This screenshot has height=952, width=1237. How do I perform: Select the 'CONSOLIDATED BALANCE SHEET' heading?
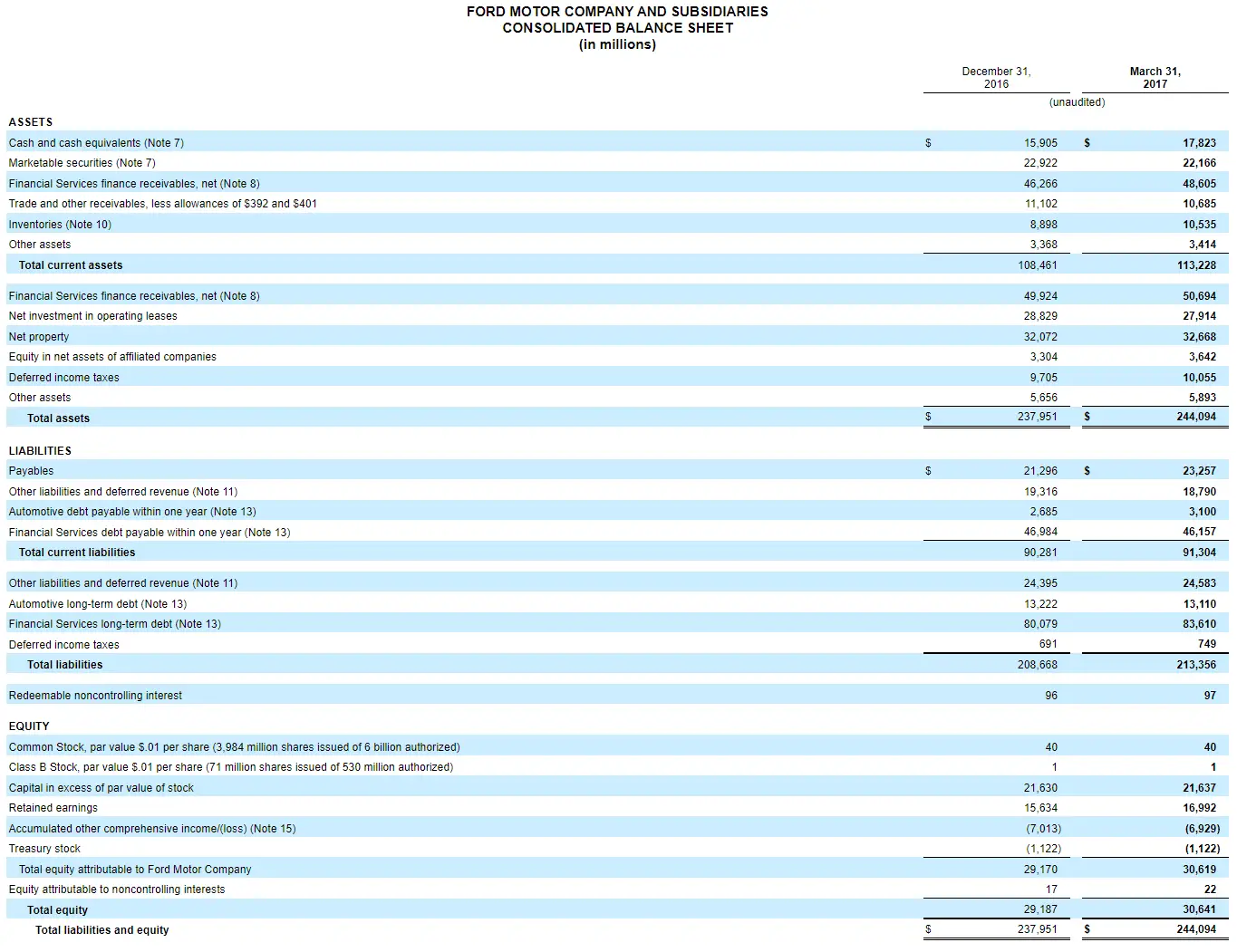pyautogui.click(x=618, y=28)
